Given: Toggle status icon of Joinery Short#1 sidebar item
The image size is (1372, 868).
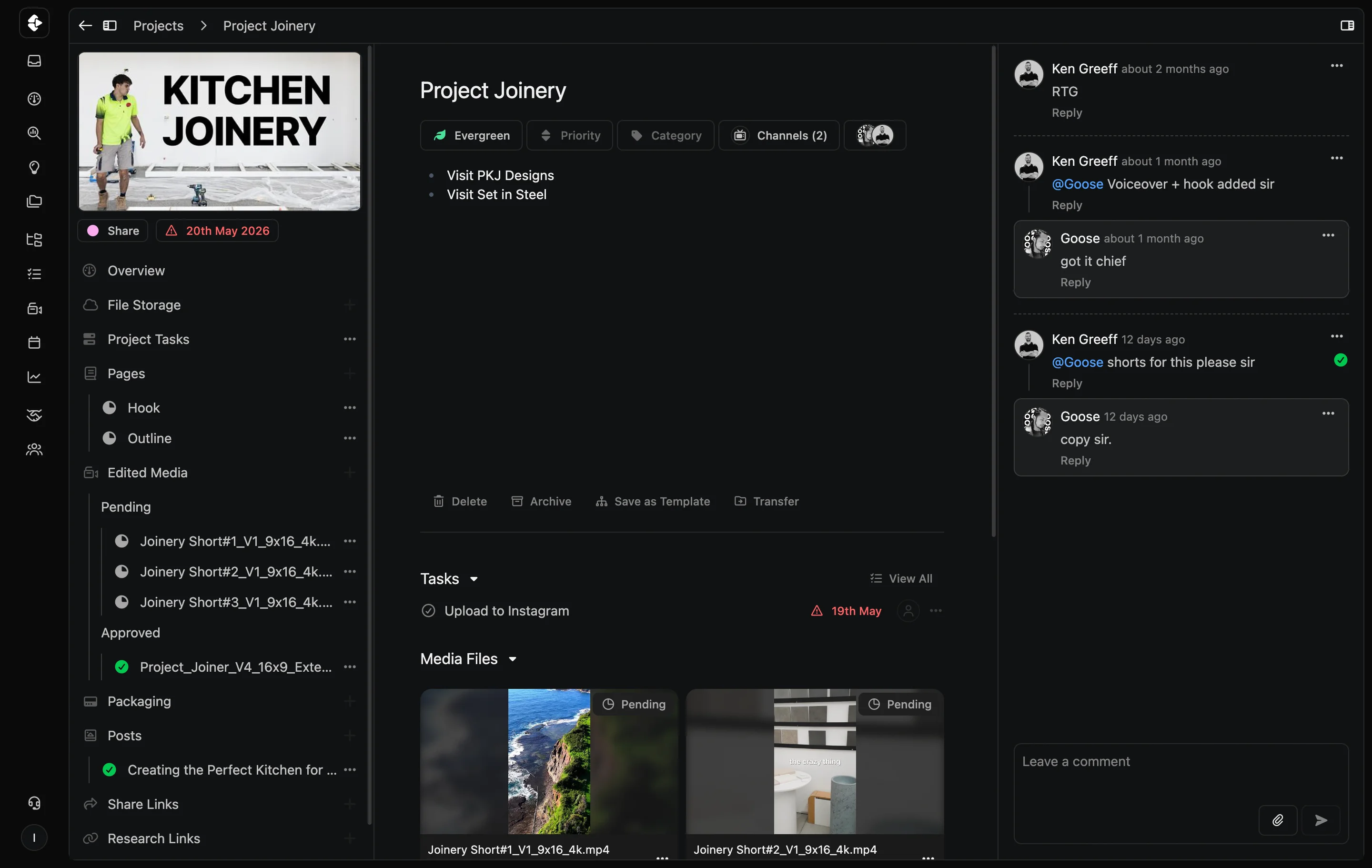Looking at the screenshot, I should click(x=121, y=541).
